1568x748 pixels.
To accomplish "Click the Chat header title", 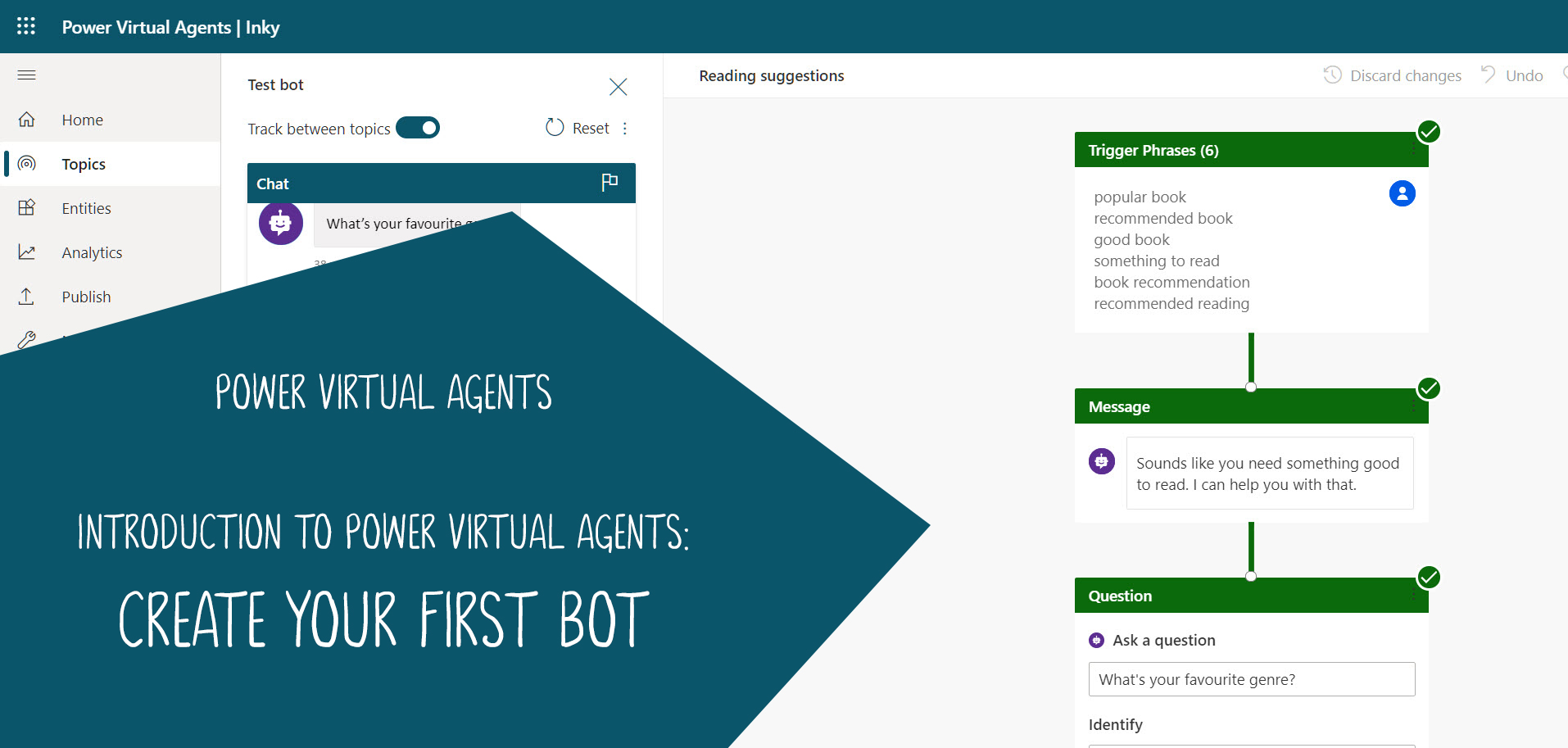I will pos(273,184).
